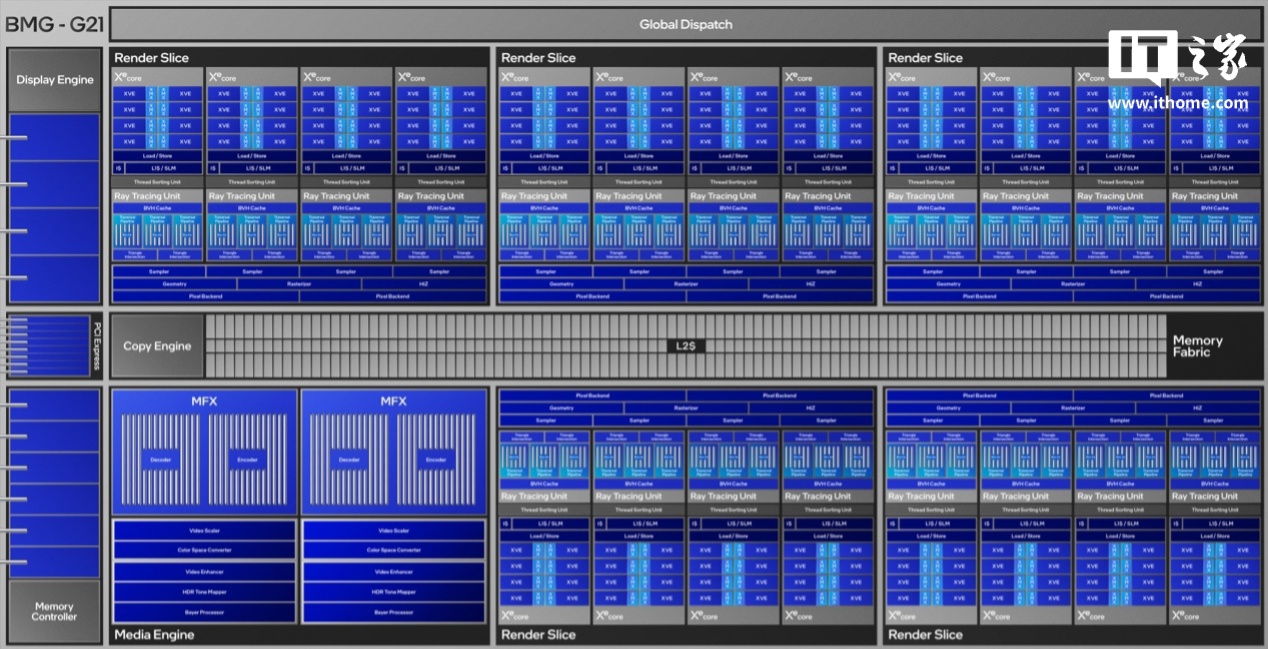Select the Encoder in the left MFX block
The width and height of the screenshot is (1268, 649).
[x=247, y=460]
